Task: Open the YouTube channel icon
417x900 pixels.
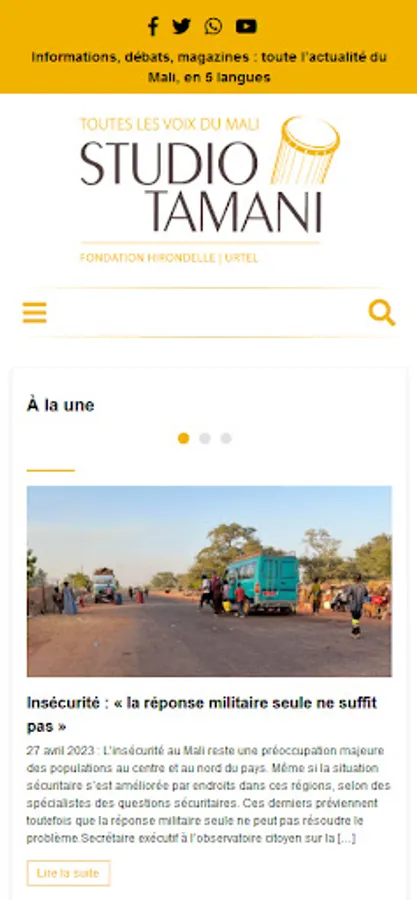Action: click(x=246, y=26)
